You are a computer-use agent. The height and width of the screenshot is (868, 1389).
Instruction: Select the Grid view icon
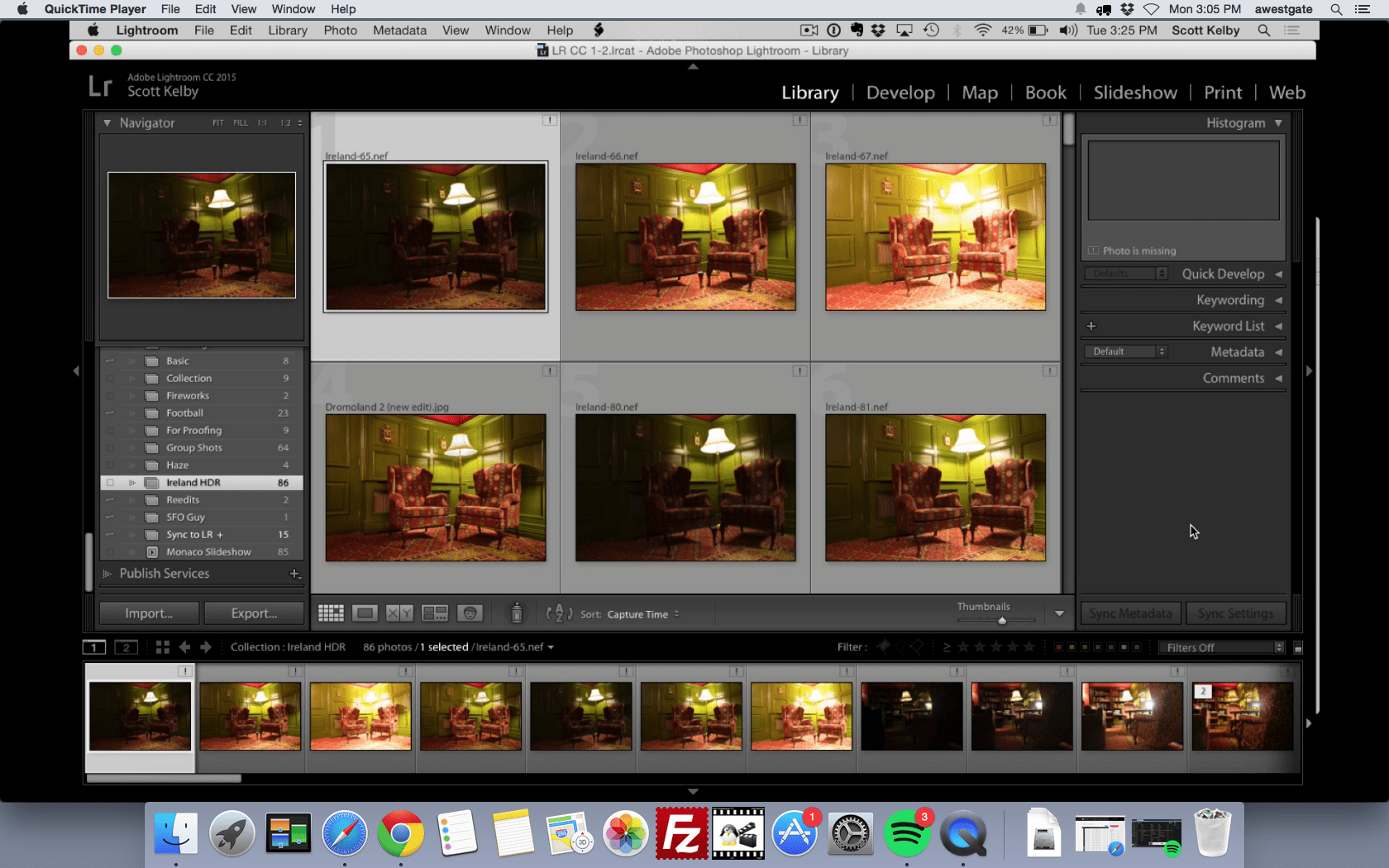(331, 613)
